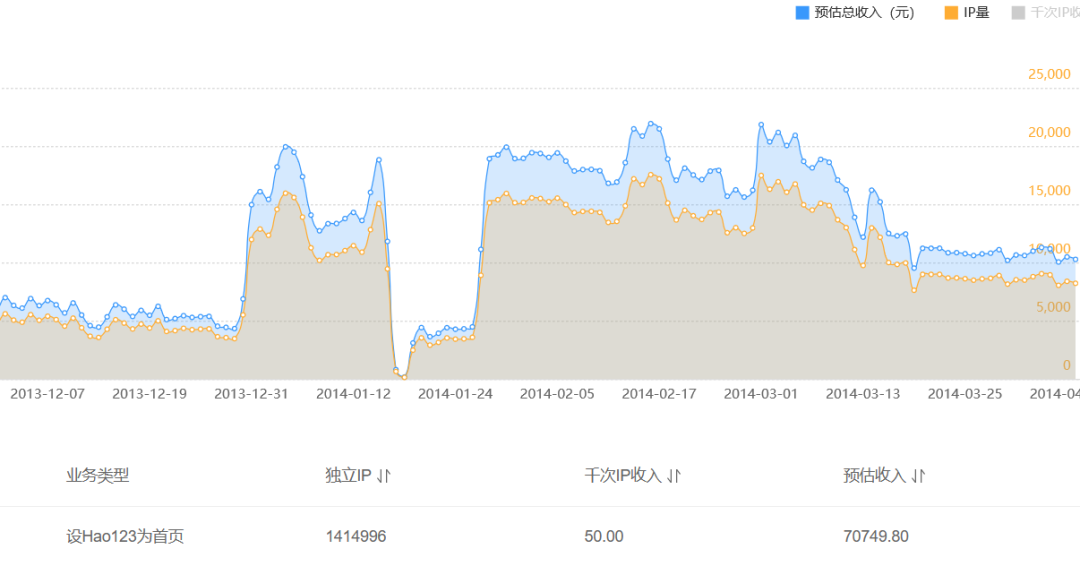Click the 2014-01-24 date axis label
The width and height of the screenshot is (1080, 566).
455,394
